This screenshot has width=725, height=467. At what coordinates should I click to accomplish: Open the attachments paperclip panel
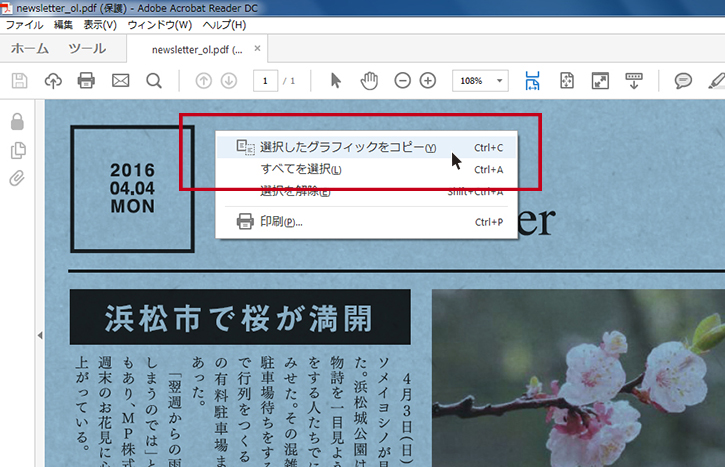point(17,179)
